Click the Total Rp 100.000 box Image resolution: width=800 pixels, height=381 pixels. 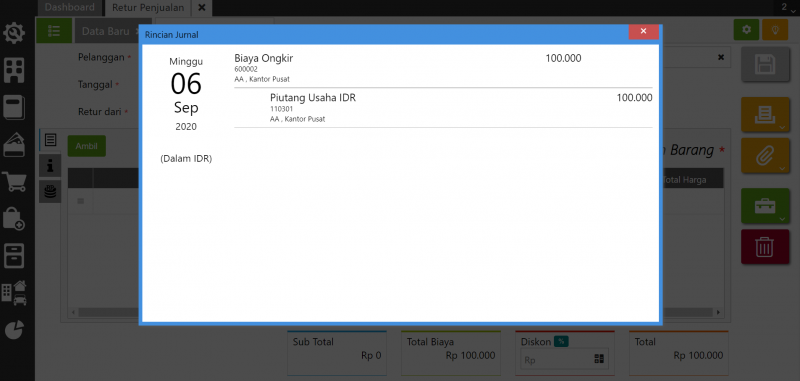pos(679,353)
